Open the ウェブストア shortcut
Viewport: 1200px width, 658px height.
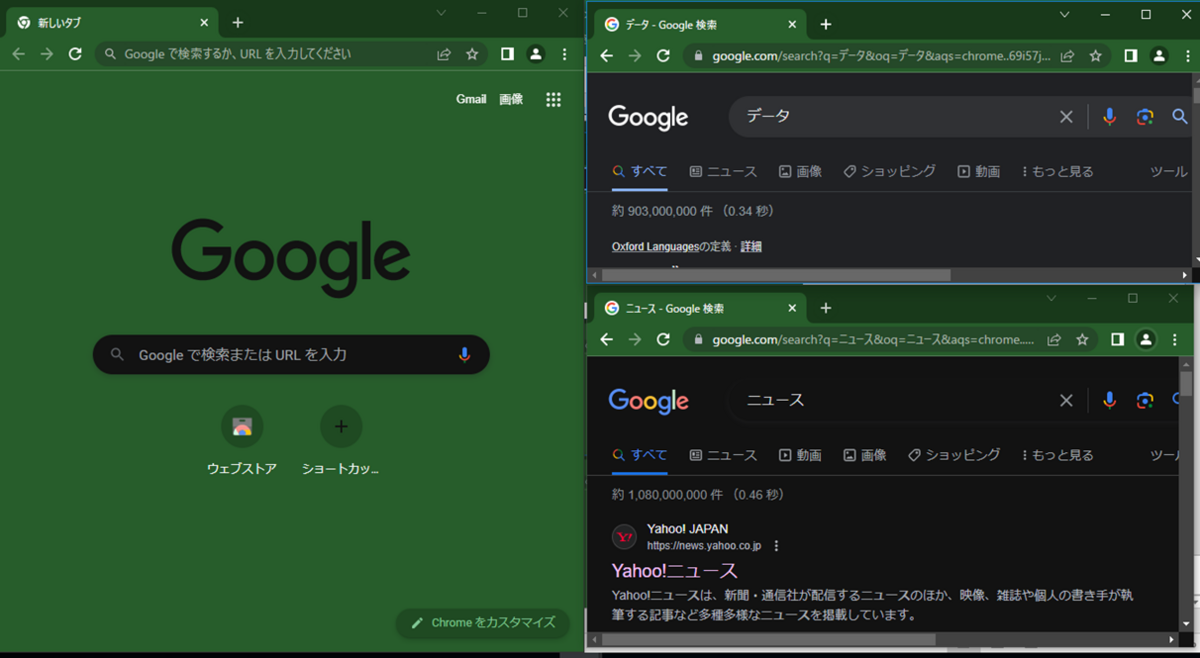(x=242, y=440)
